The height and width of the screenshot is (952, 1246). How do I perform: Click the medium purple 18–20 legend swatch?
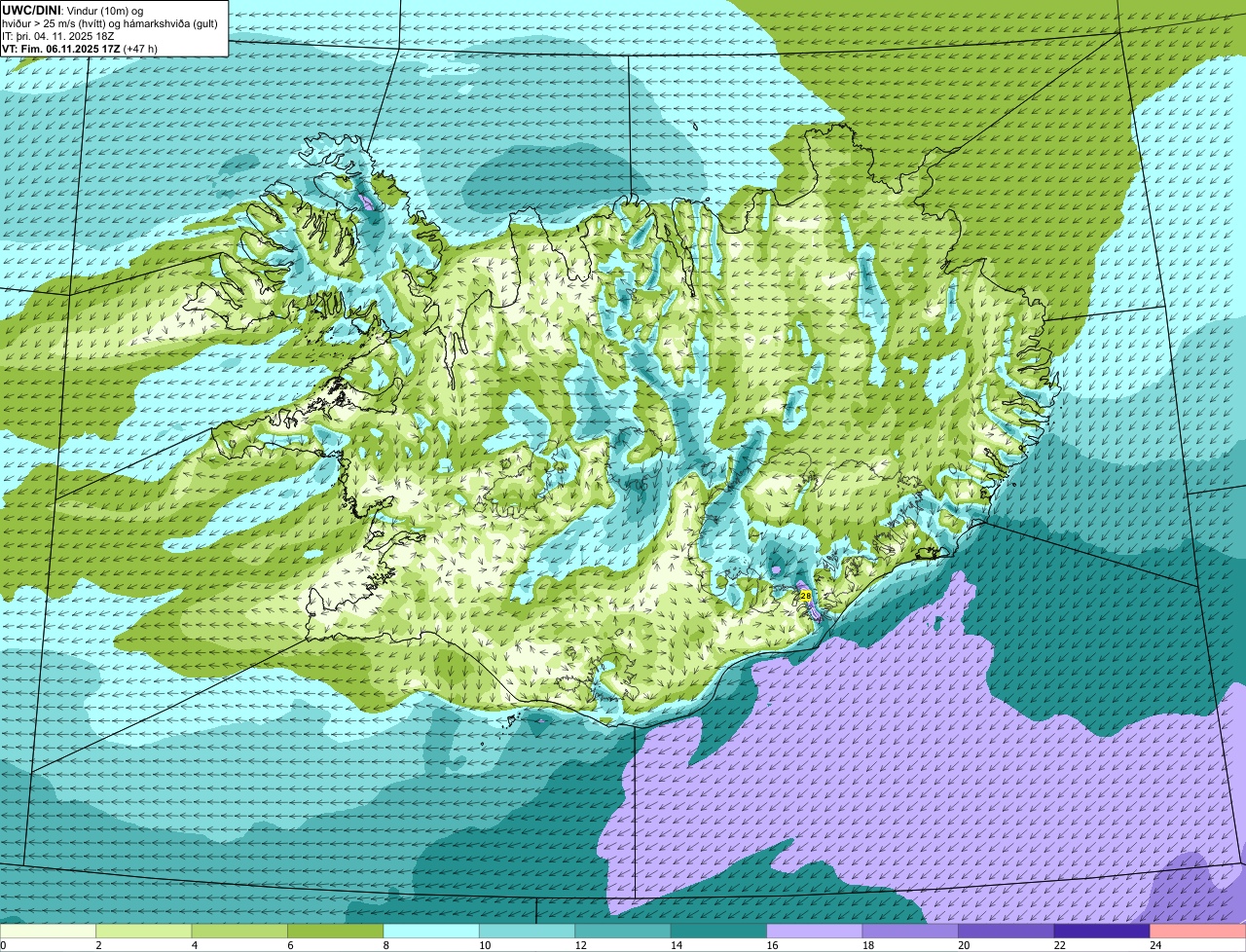pos(910,931)
